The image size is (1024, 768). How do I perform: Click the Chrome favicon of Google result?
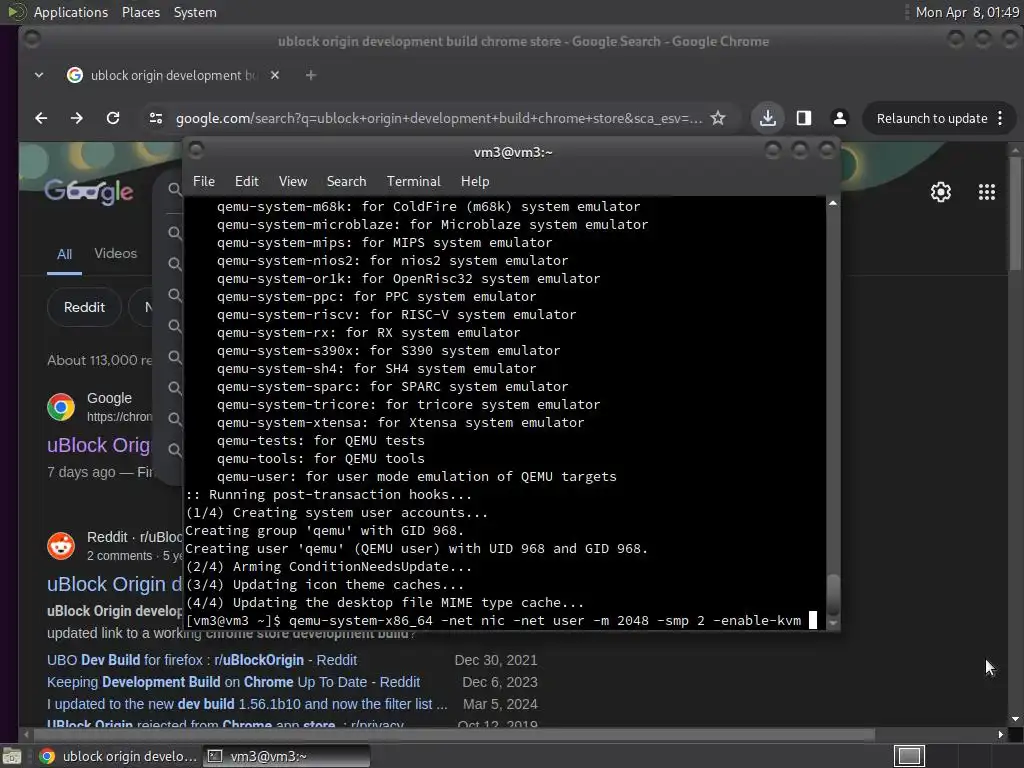[x=61, y=407]
